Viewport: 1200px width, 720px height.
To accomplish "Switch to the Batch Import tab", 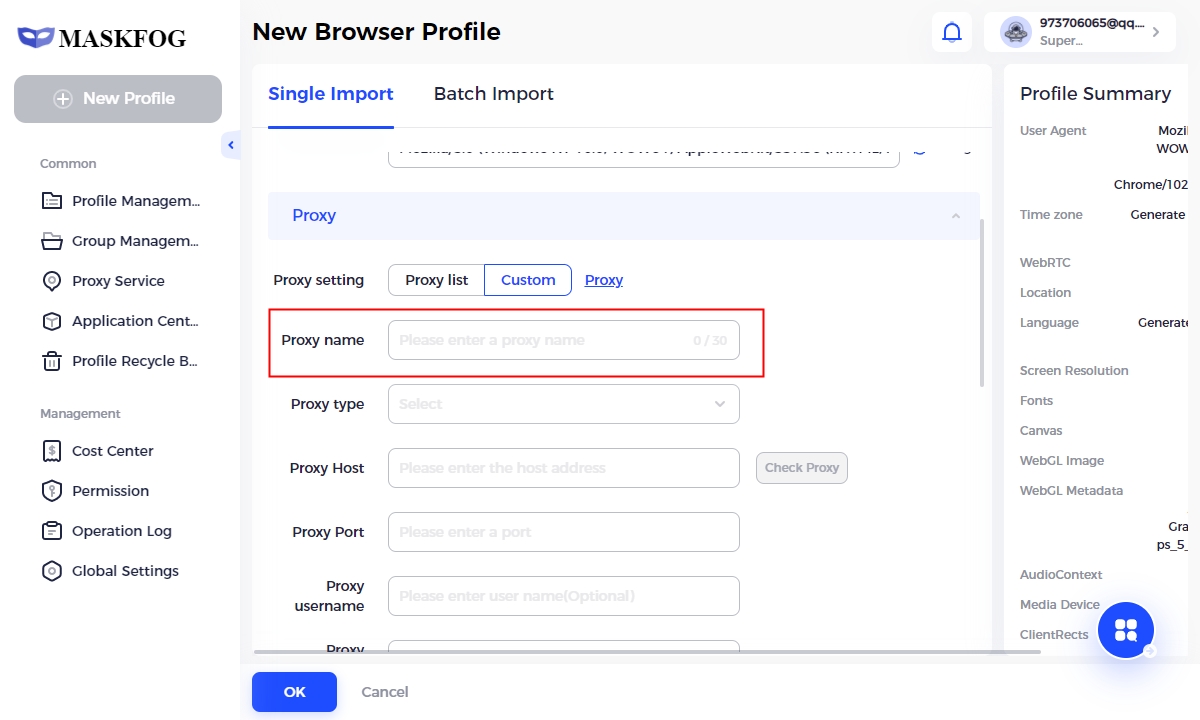I will [x=493, y=94].
